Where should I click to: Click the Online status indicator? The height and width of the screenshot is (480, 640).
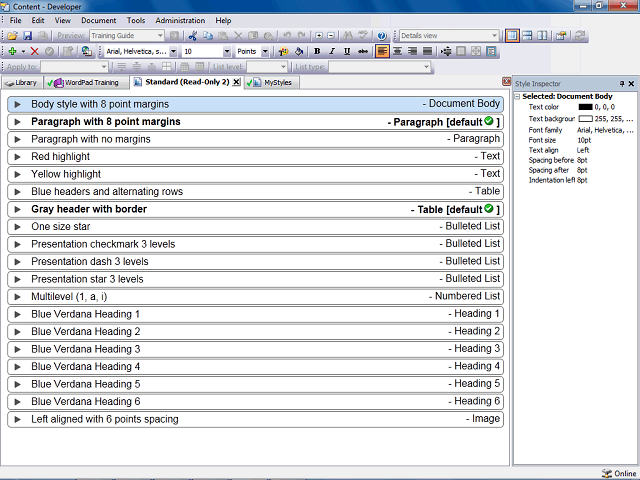619,473
